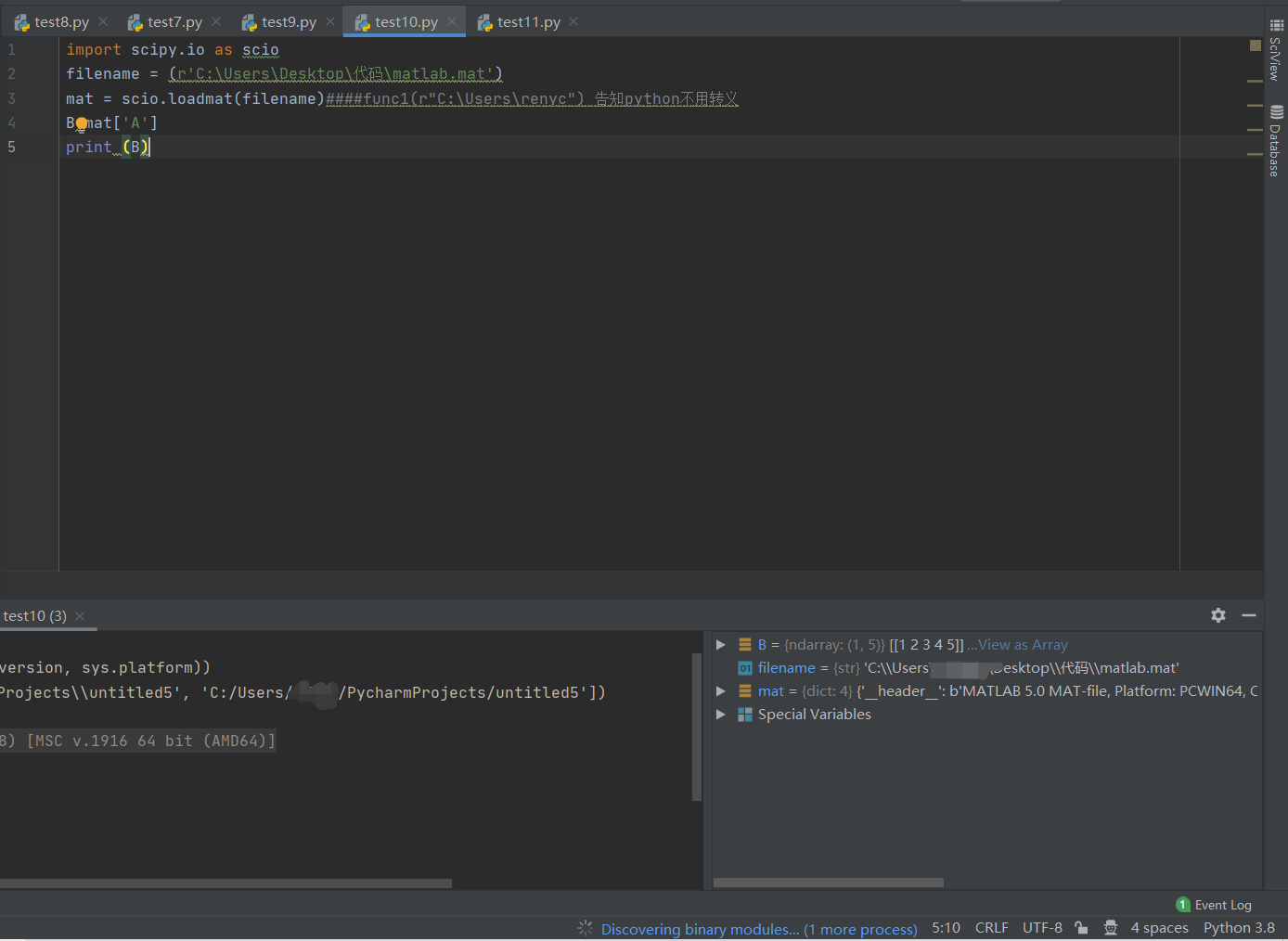Open the SciView side panel
This screenshot has height=941, width=1288.
tap(1276, 50)
